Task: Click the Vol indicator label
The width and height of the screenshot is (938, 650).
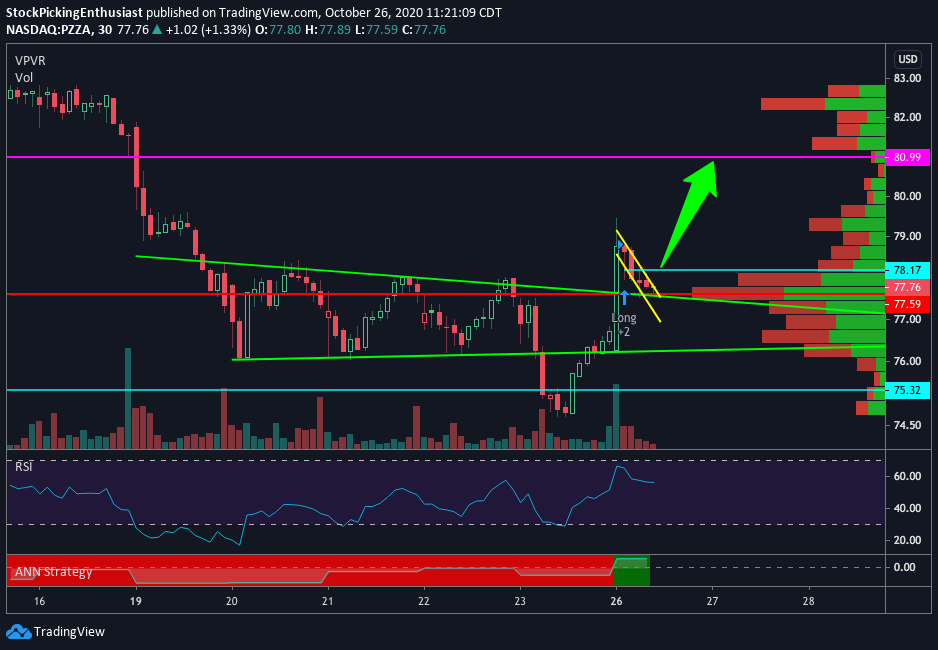Action: point(24,77)
